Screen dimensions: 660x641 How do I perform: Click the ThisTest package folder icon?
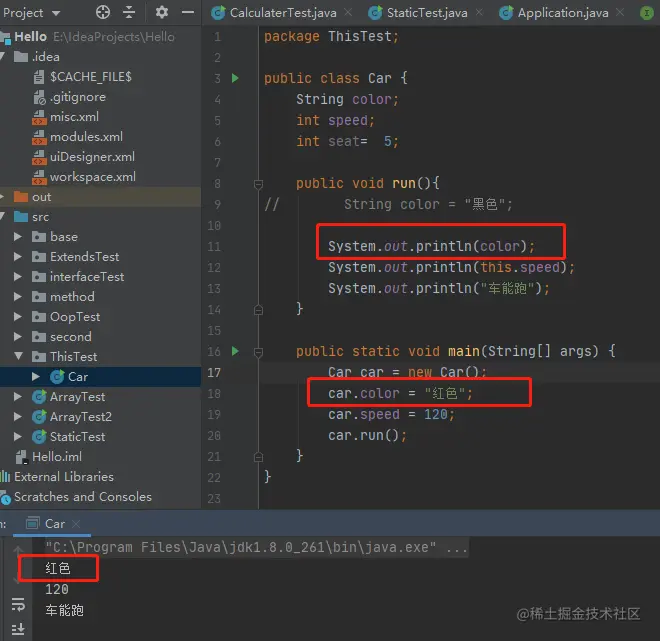click(39, 357)
